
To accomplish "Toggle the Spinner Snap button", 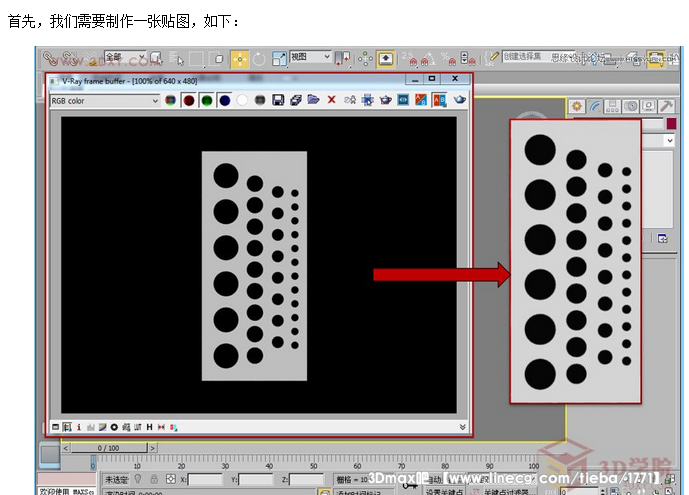I will 468,59.
